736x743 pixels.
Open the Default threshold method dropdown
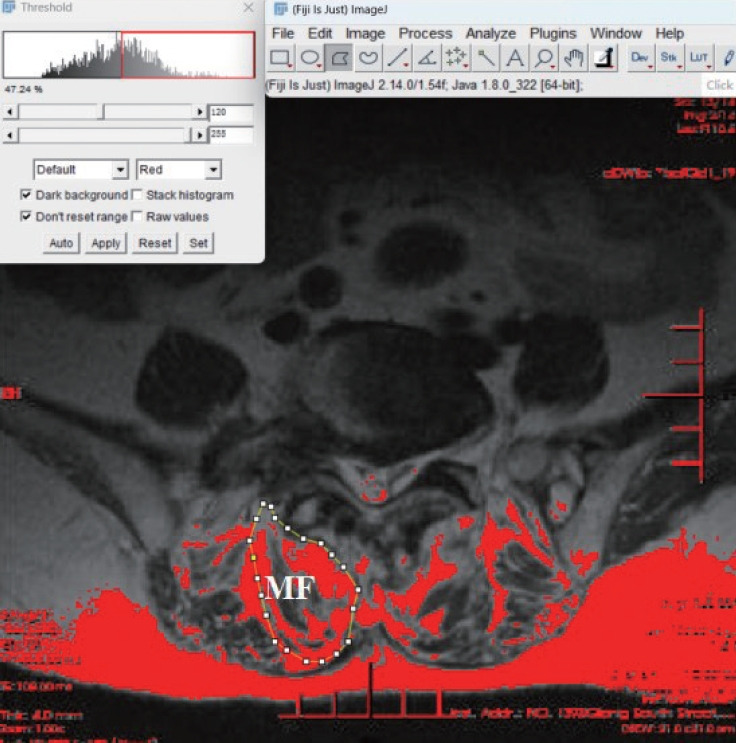(x=81, y=169)
